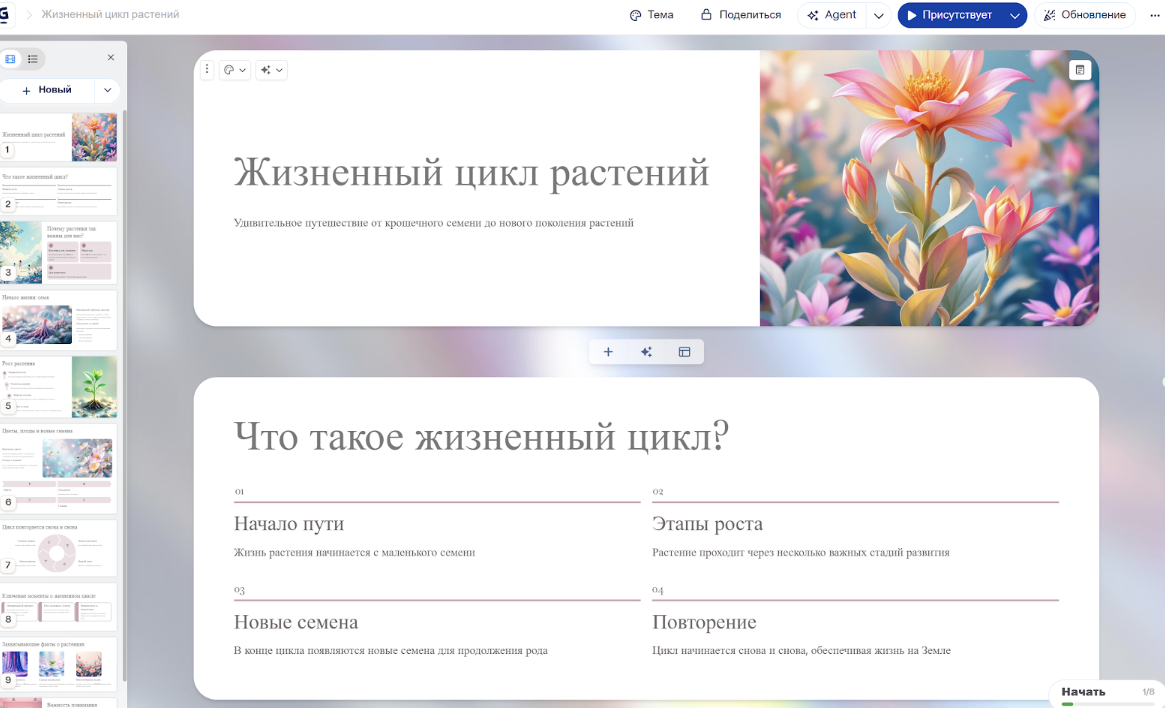This screenshot has width=1165, height=708.
Task: Switch sidebar to list view
Action: 33,59
